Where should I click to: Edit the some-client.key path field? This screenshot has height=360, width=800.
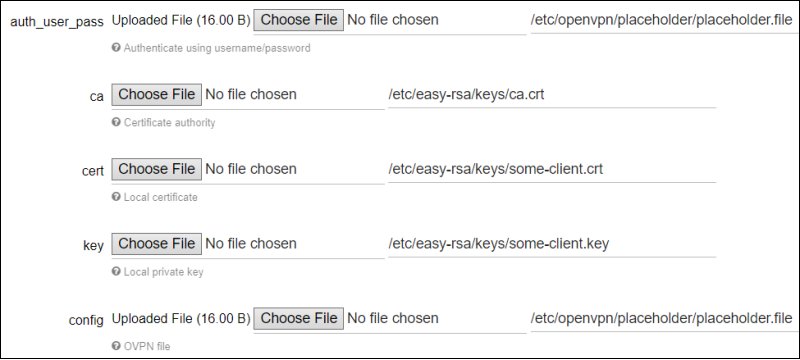[x=552, y=244]
